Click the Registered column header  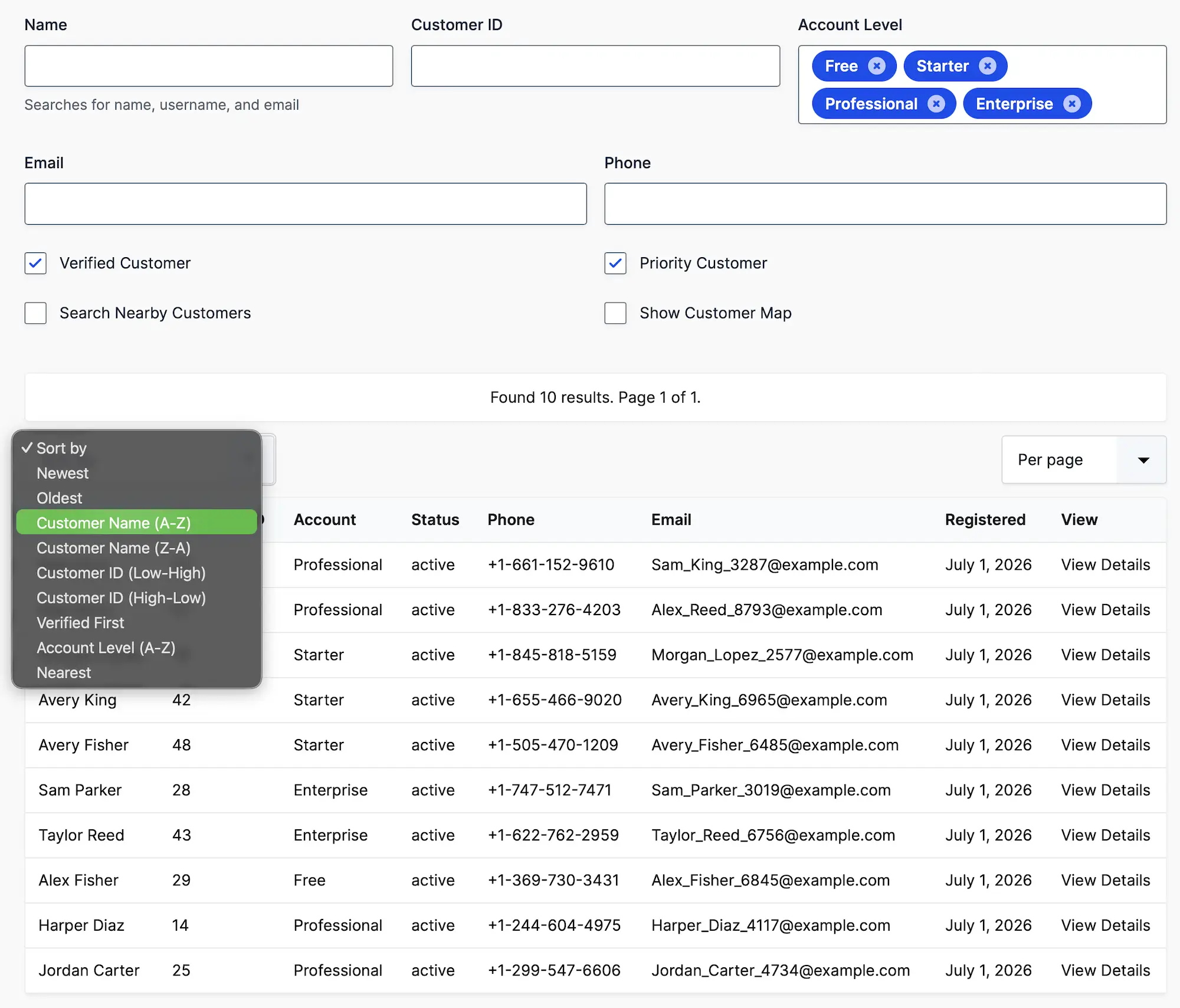(x=985, y=520)
